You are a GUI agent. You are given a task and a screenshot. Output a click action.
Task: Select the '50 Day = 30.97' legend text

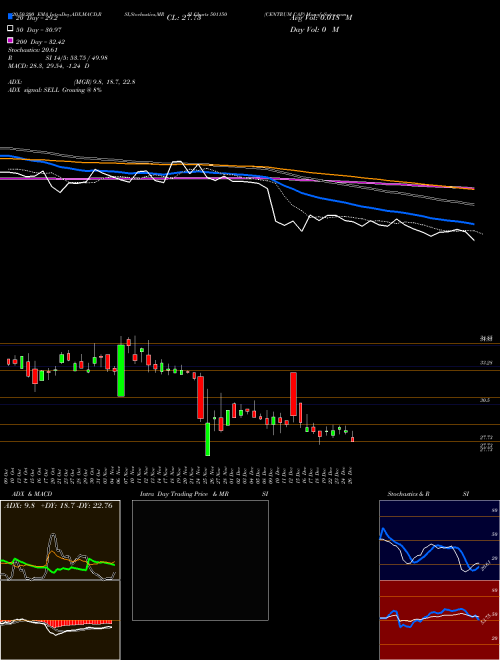tap(39, 30)
